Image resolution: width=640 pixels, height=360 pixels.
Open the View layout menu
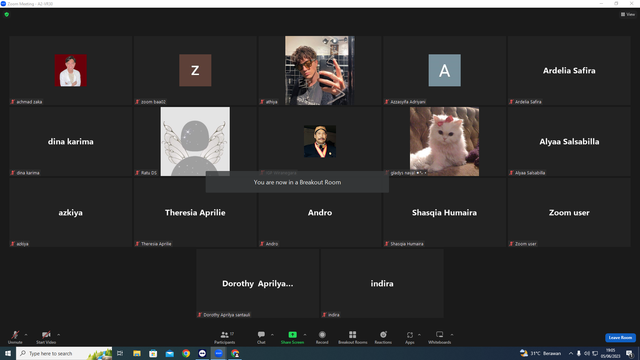pos(628,14)
